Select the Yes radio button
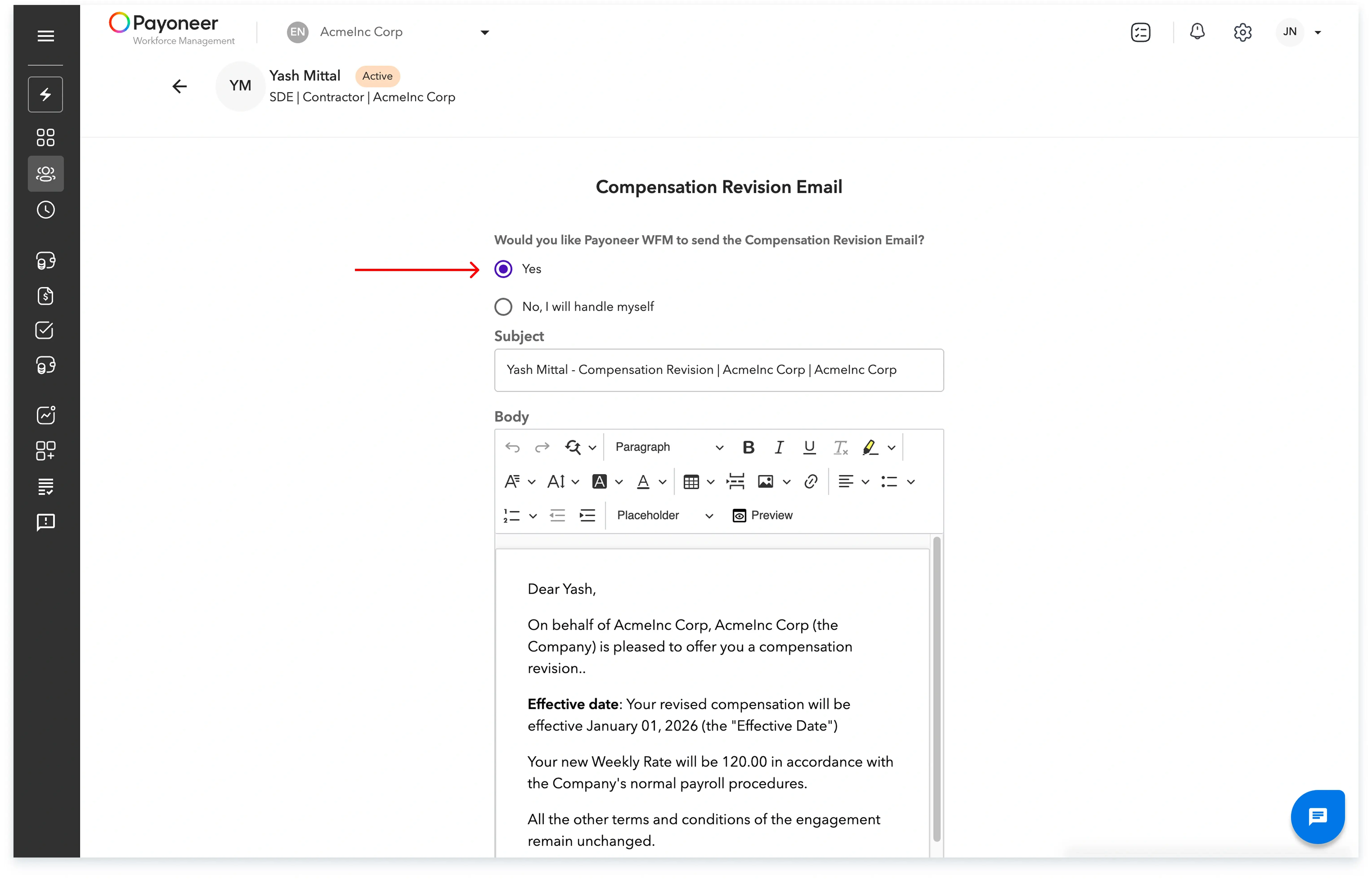1372x880 pixels. point(503,269)
